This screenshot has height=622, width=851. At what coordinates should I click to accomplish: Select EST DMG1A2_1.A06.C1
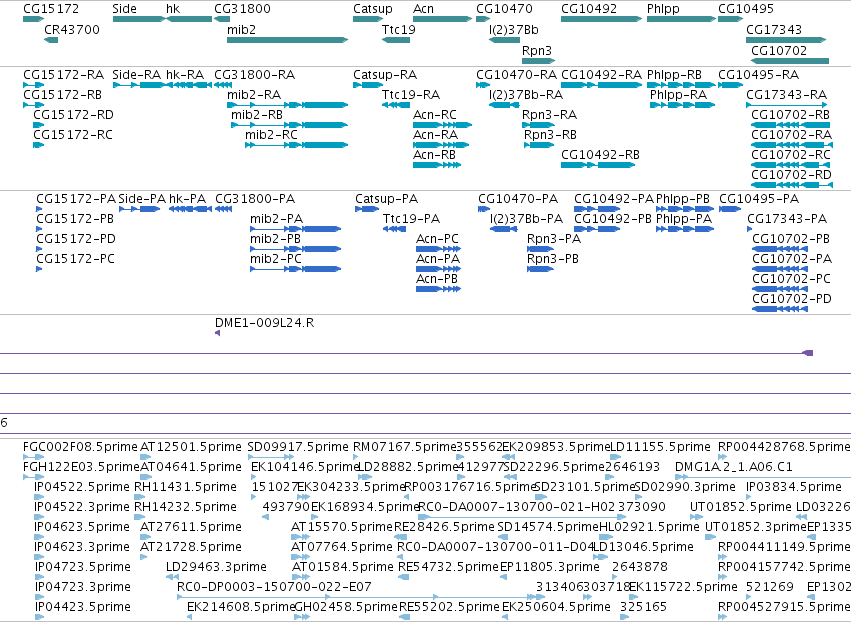(734, 467)
